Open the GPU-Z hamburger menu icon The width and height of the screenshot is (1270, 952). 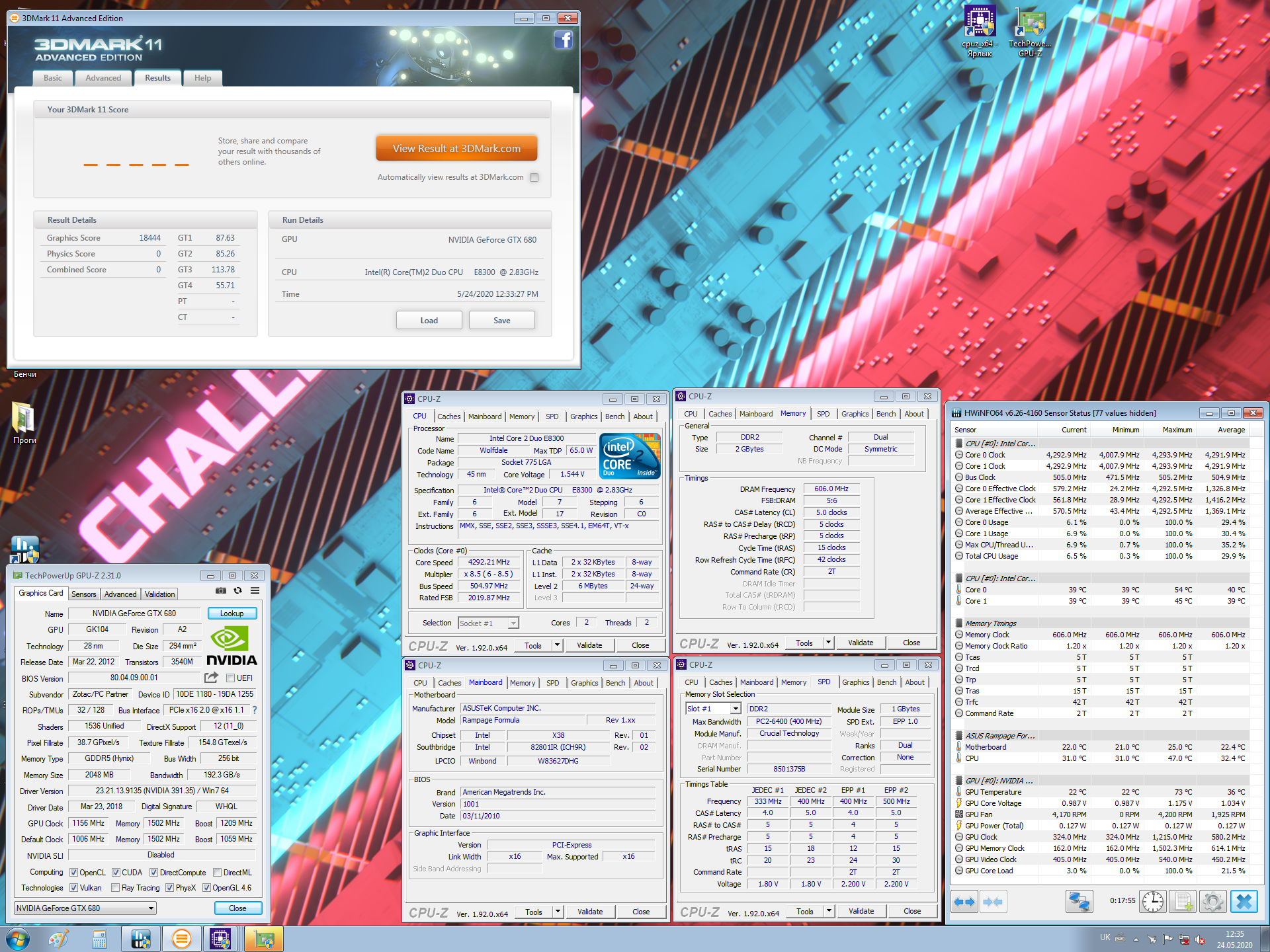click(255, 590)
